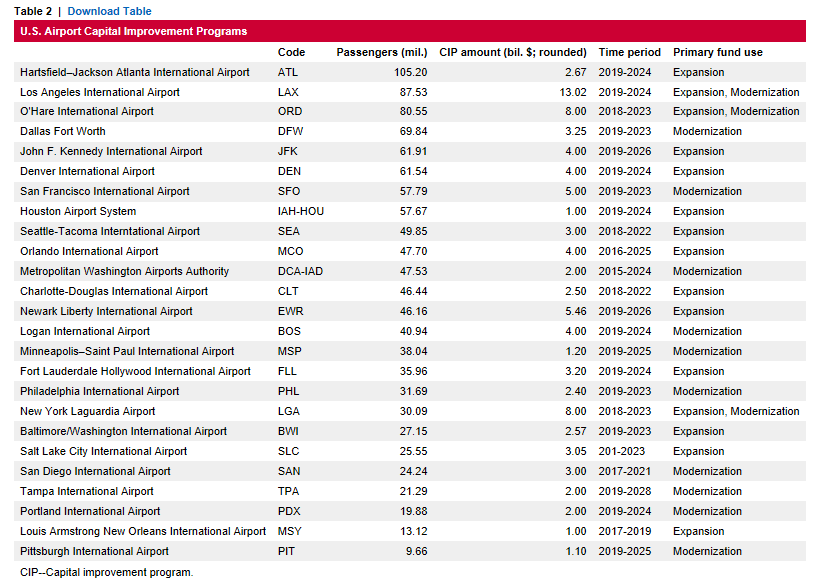
Task: Click Metropolitan Washington Airports Authority name
Action: [x=125, y=271]
